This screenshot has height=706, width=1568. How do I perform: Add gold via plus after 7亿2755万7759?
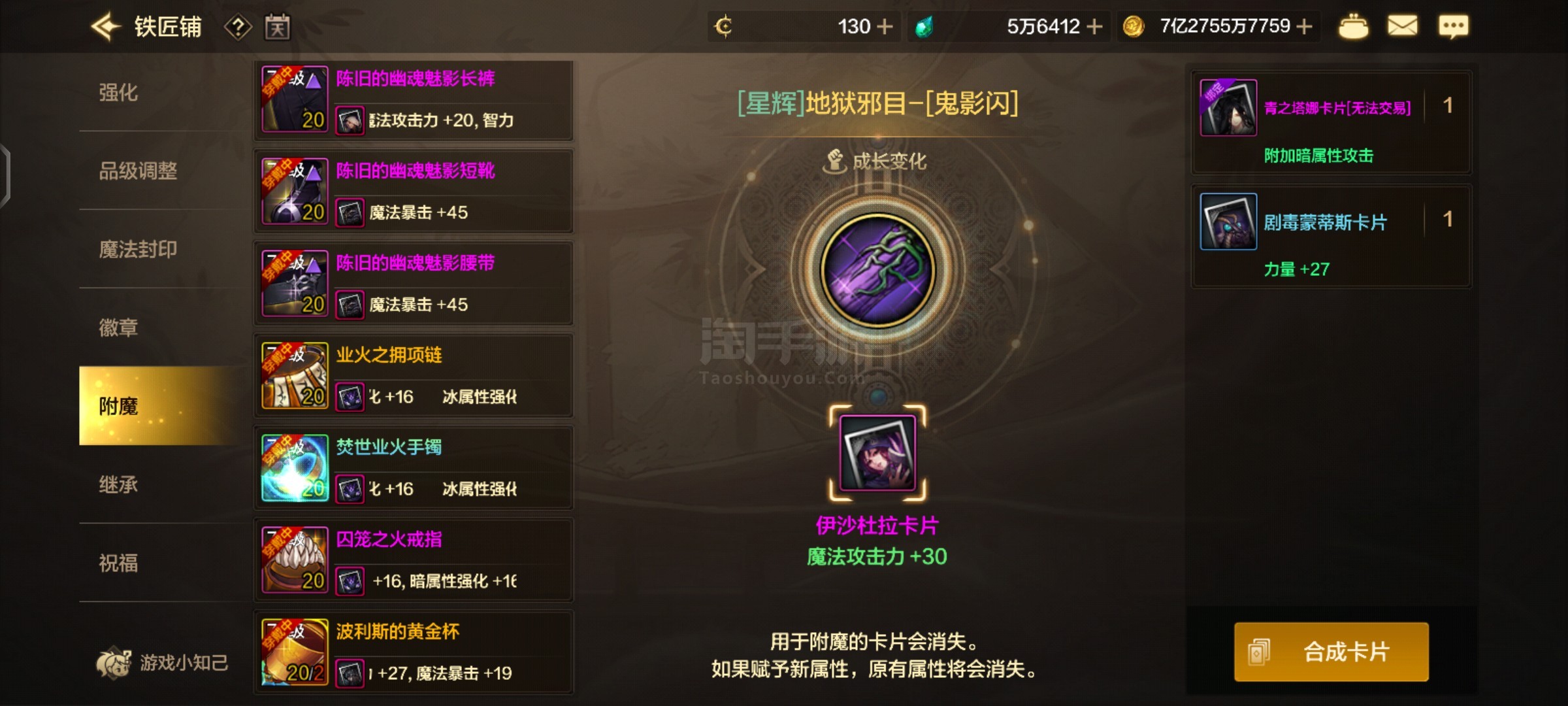click(x=1304, y=26)
